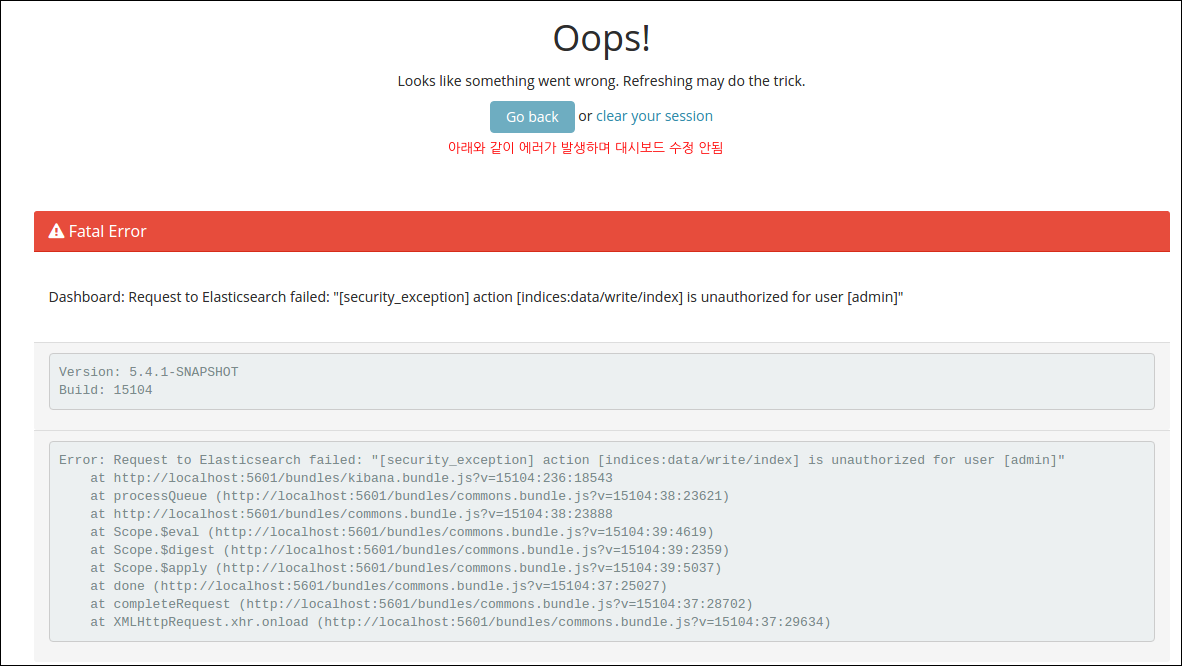Select the Scope.$apply stack trace line
Screen dimensions: 1182x666
point(406,569)
